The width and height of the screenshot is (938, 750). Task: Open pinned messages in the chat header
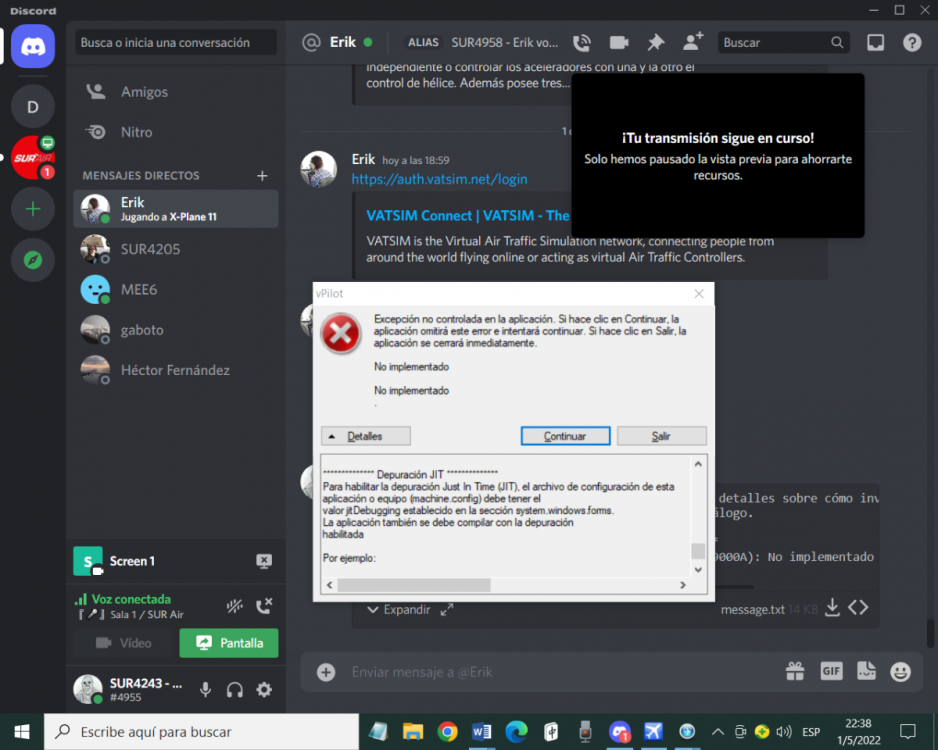656,42
